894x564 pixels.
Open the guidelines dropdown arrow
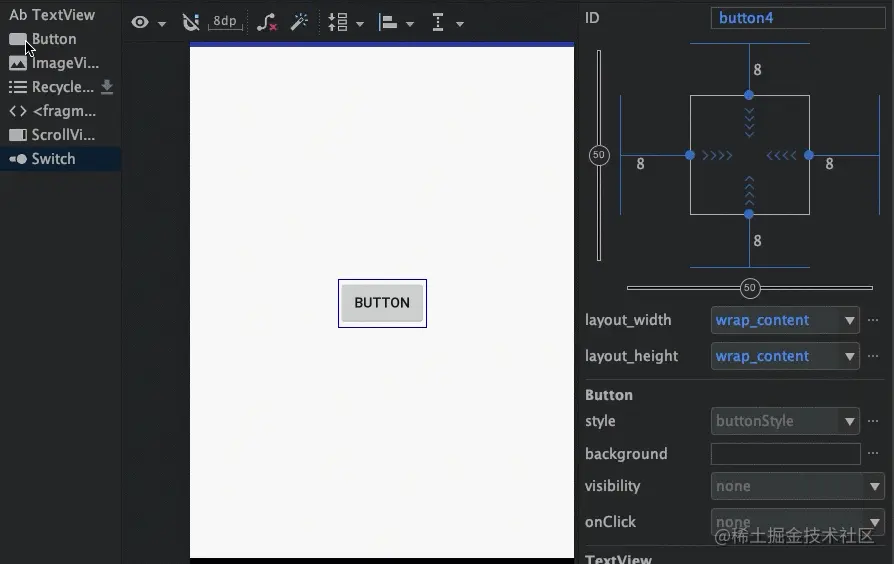(460, 24)
